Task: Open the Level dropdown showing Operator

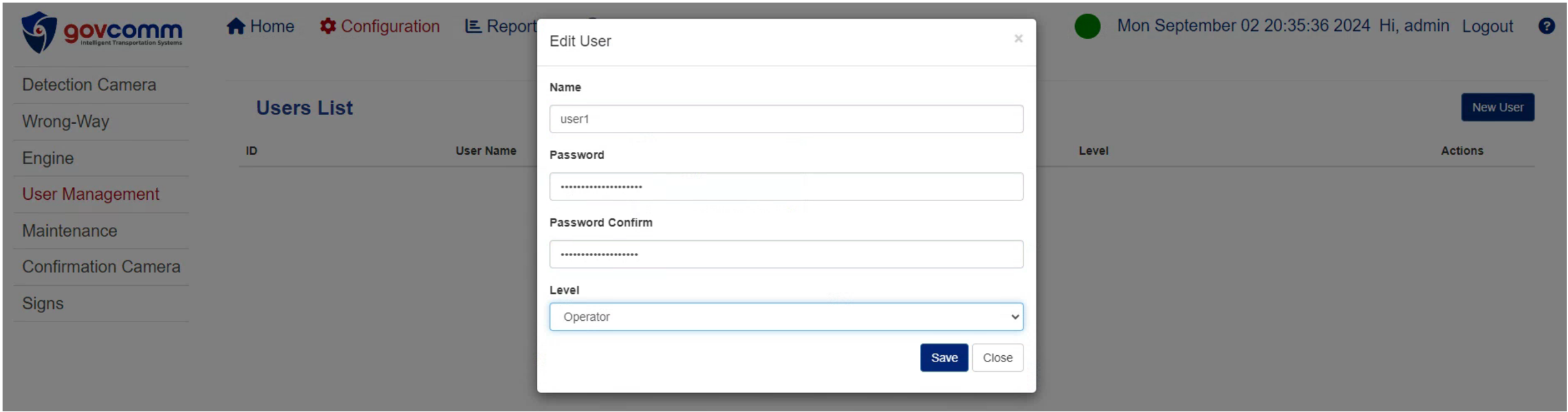Action: point(786,317)
